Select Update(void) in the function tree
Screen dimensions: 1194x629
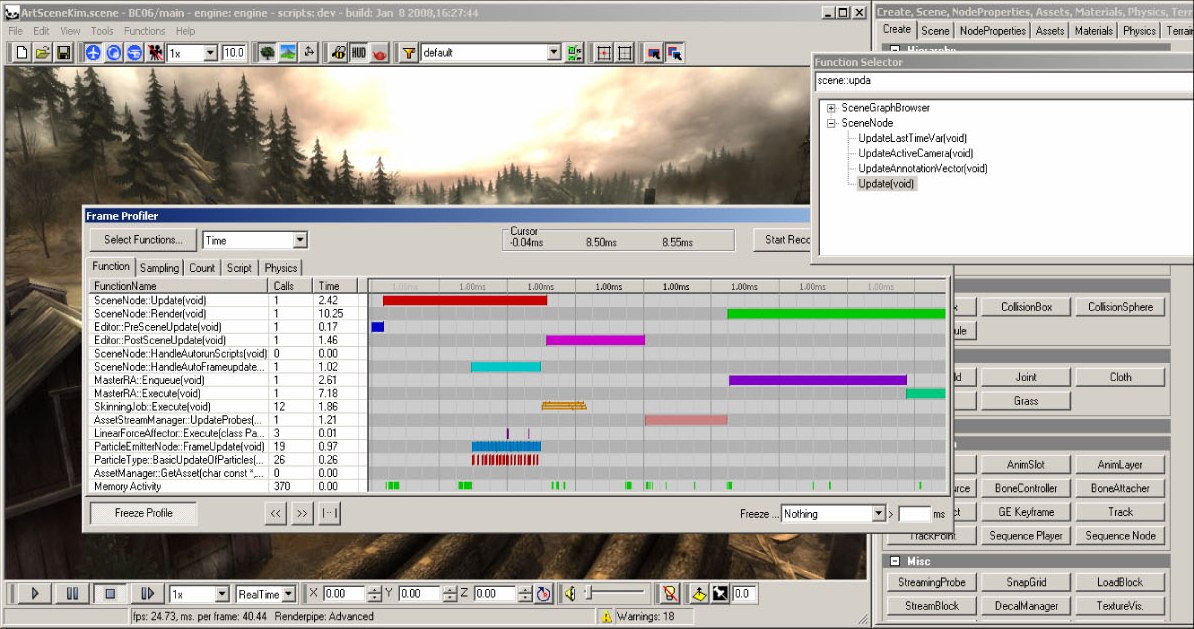[x=886, y=184]
